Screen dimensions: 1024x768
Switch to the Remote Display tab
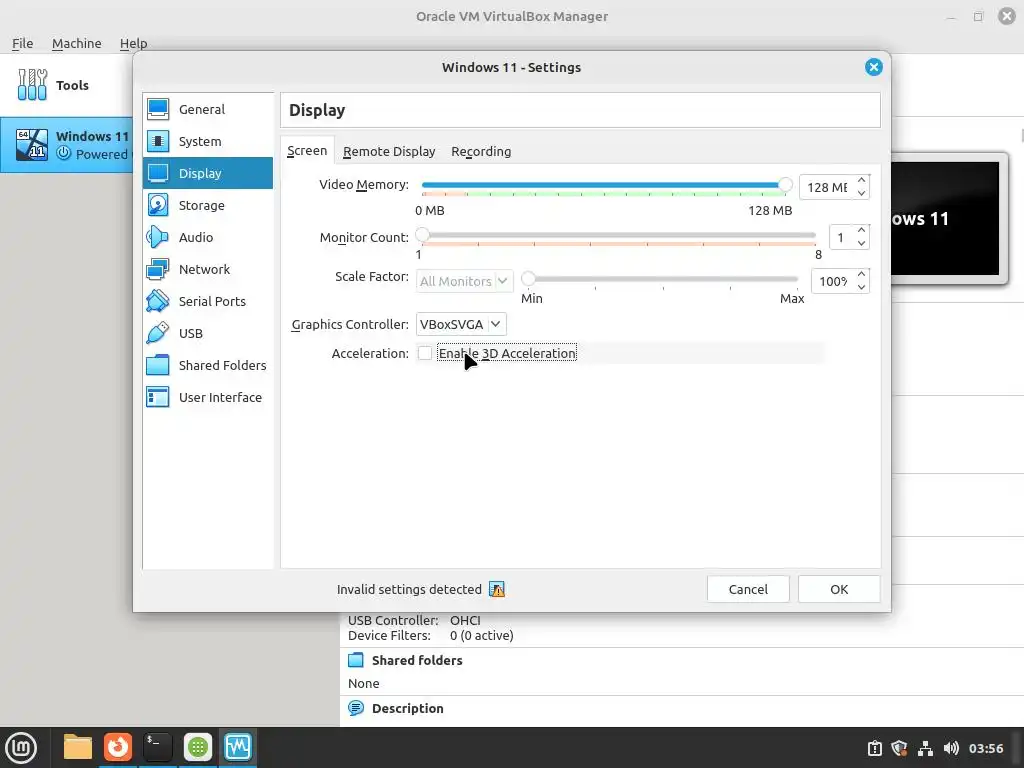click(x=389, y=152)
